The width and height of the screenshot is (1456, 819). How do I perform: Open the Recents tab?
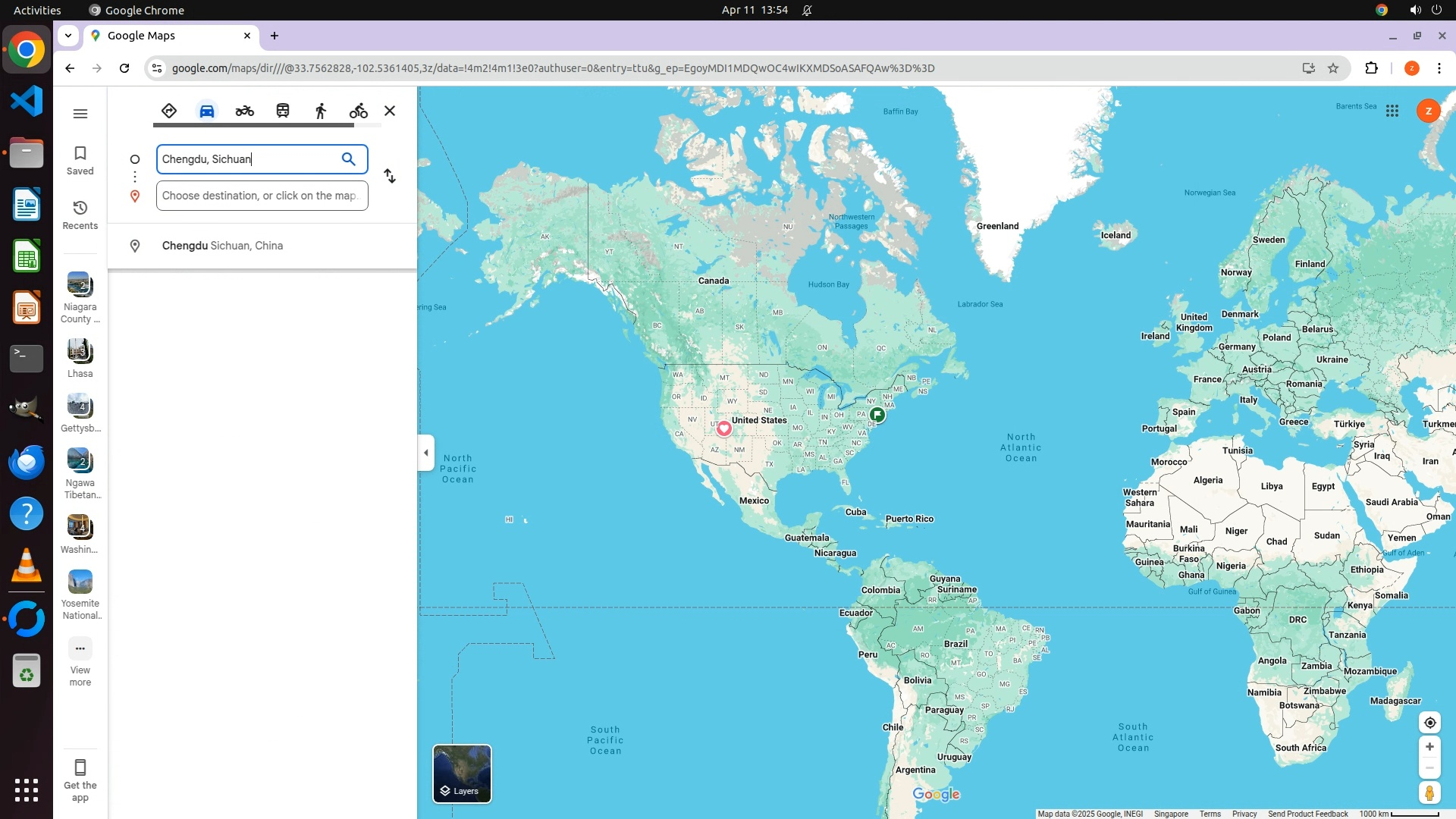coord(80,215)
